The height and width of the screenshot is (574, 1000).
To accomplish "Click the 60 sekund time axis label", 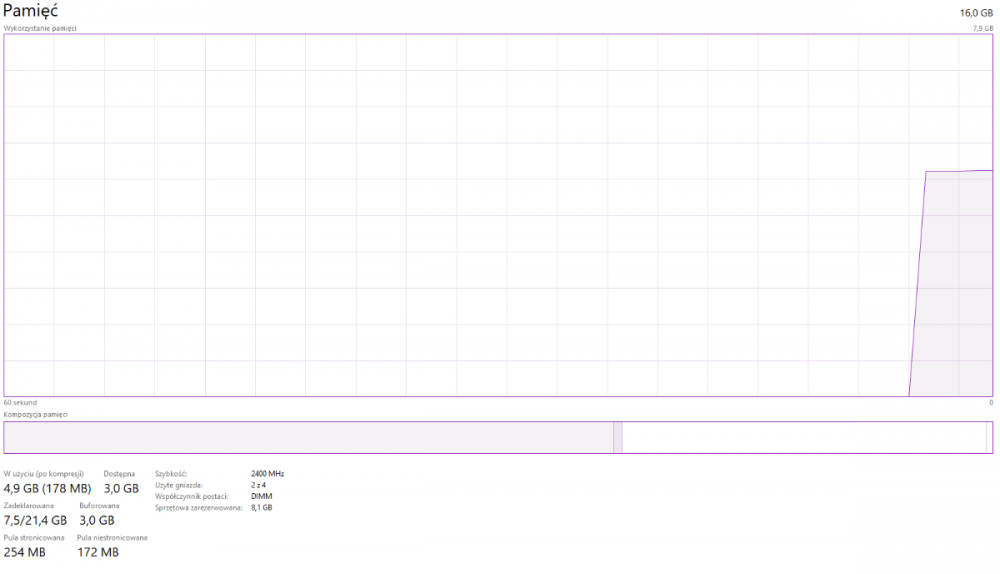I will (20, 402).
